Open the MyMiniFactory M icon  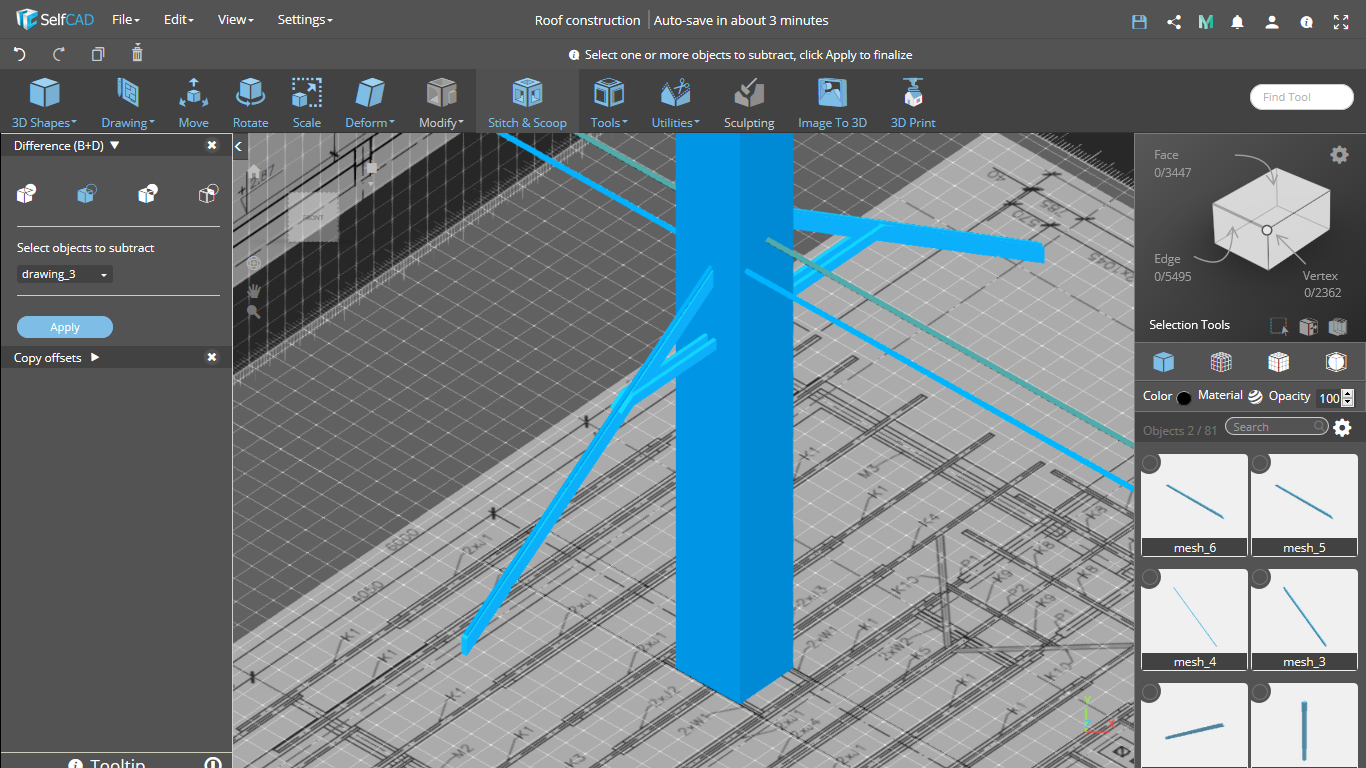pos(1205,21)
